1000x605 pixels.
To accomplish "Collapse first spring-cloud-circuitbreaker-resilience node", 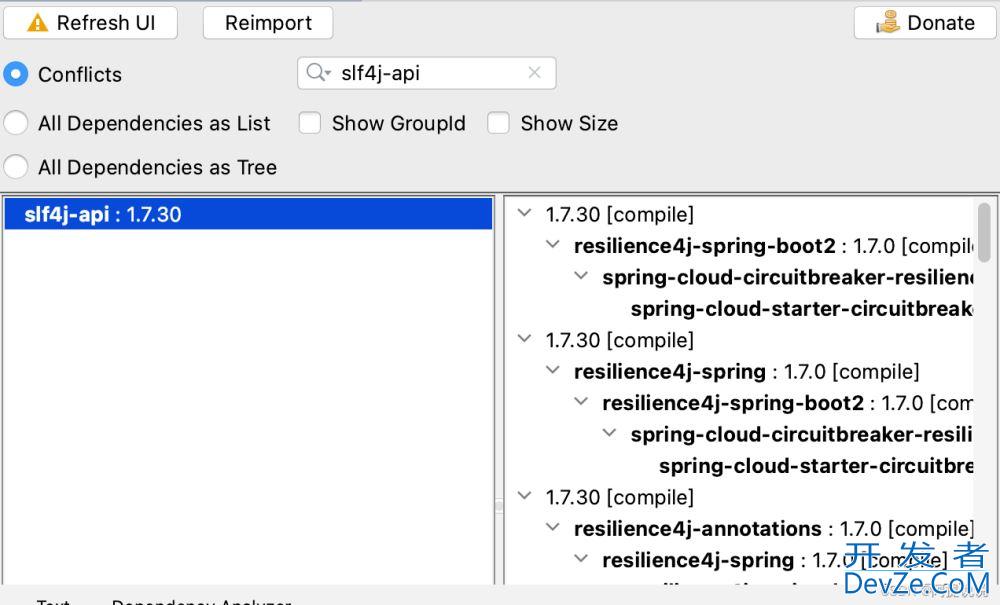I will point(581,275).
